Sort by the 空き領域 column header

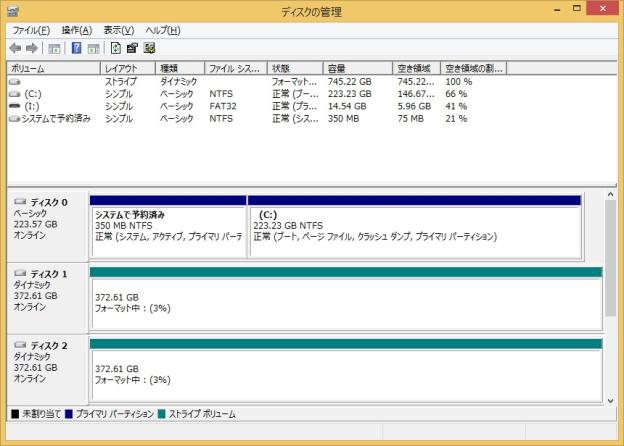click(x=417, y=68)
